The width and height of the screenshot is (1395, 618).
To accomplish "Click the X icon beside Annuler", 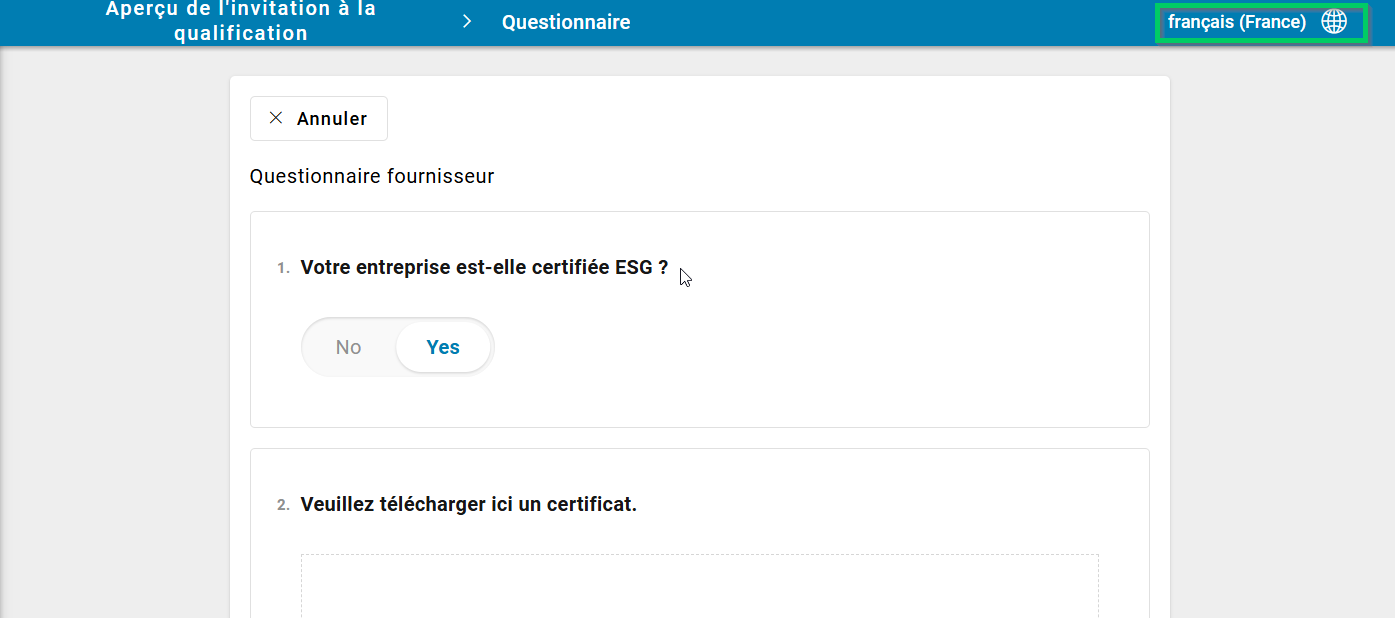I will pos(276,118).
